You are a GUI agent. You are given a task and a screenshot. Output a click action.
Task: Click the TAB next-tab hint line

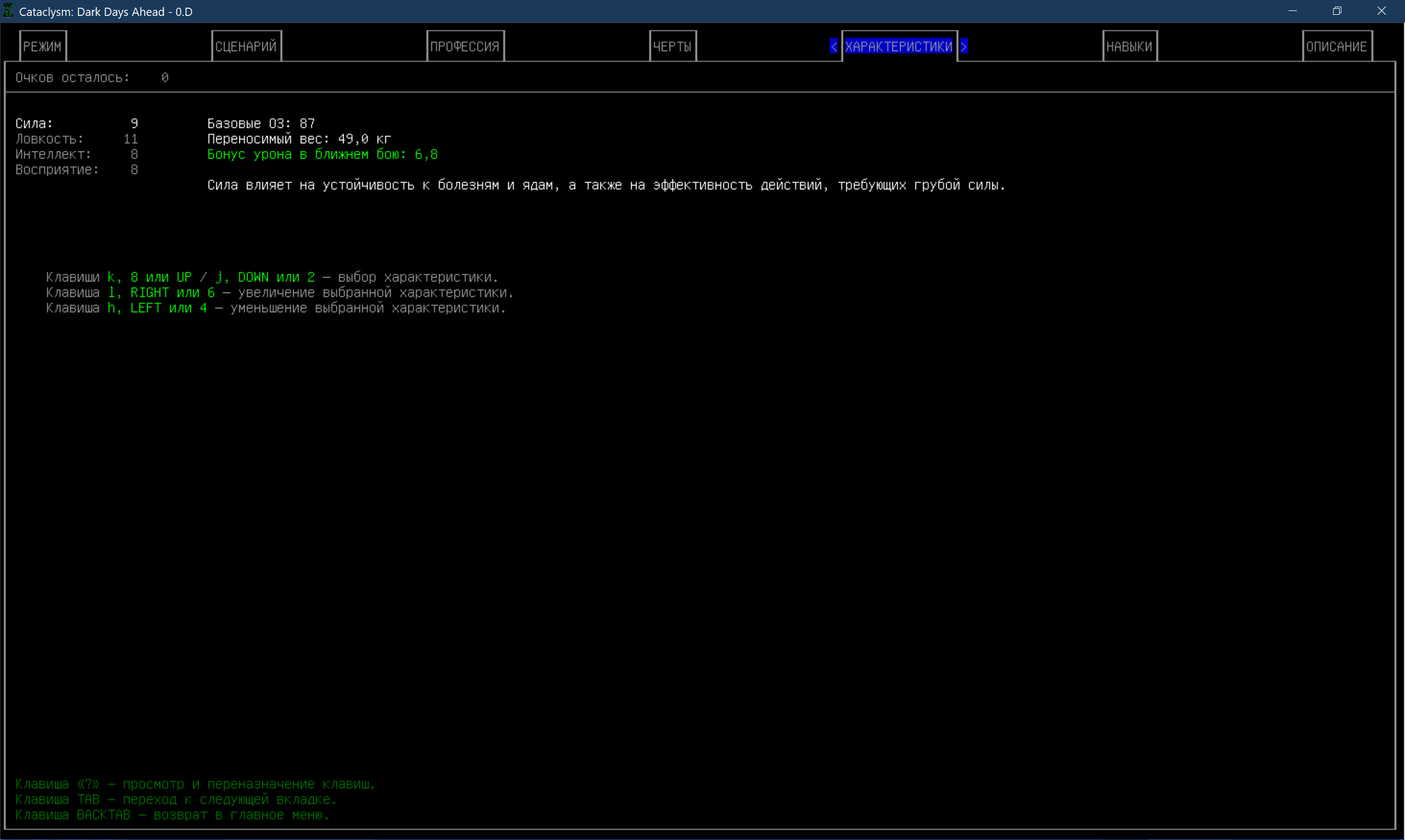pyautogui.click(x=176, y=799)
